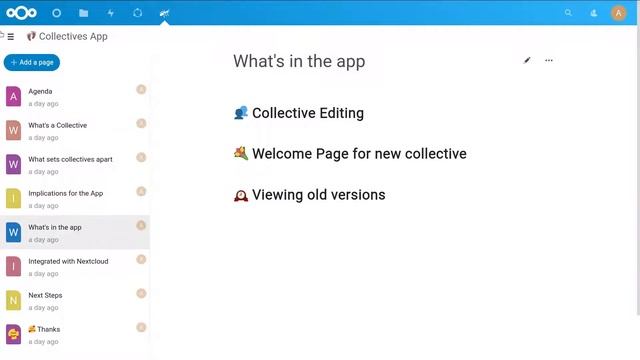640x360 pixels.
Task: Click author avatar on Thanks row
Action: click(141, 327)
